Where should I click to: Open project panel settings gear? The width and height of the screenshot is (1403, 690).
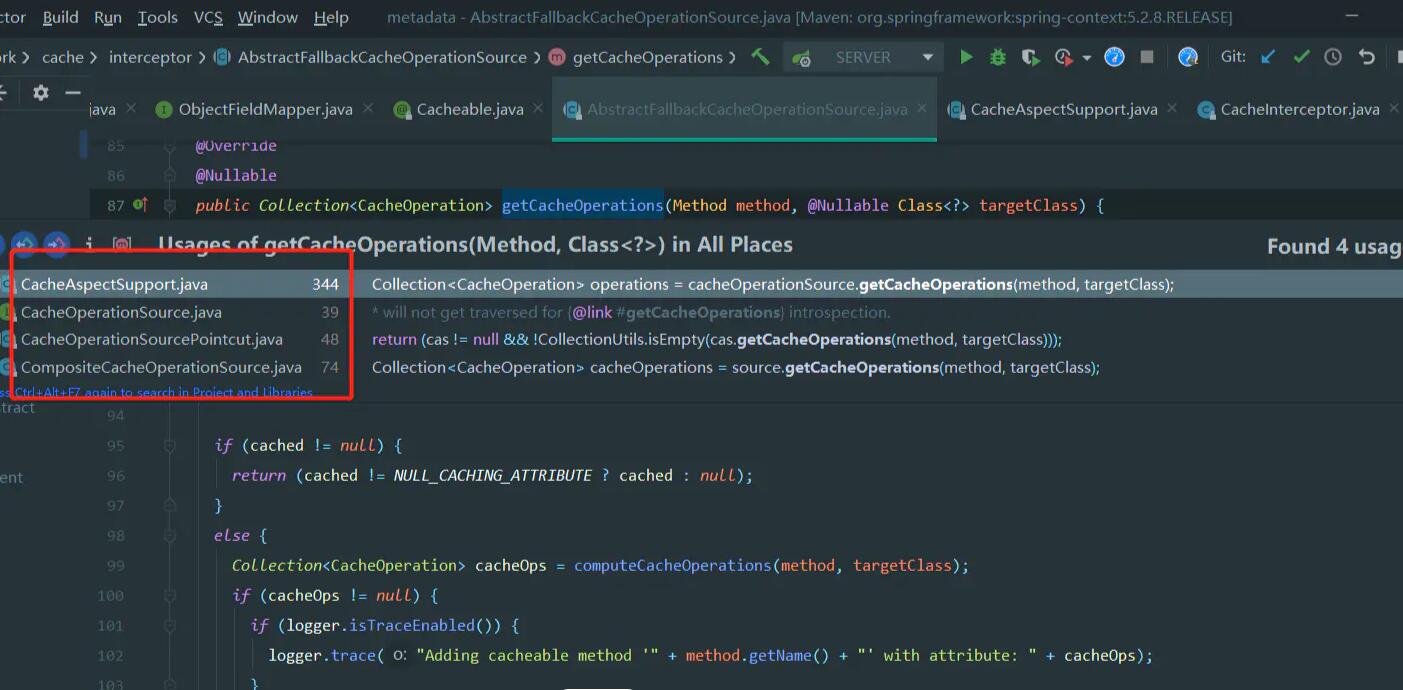pyautogui.click(x=40, y=93)
